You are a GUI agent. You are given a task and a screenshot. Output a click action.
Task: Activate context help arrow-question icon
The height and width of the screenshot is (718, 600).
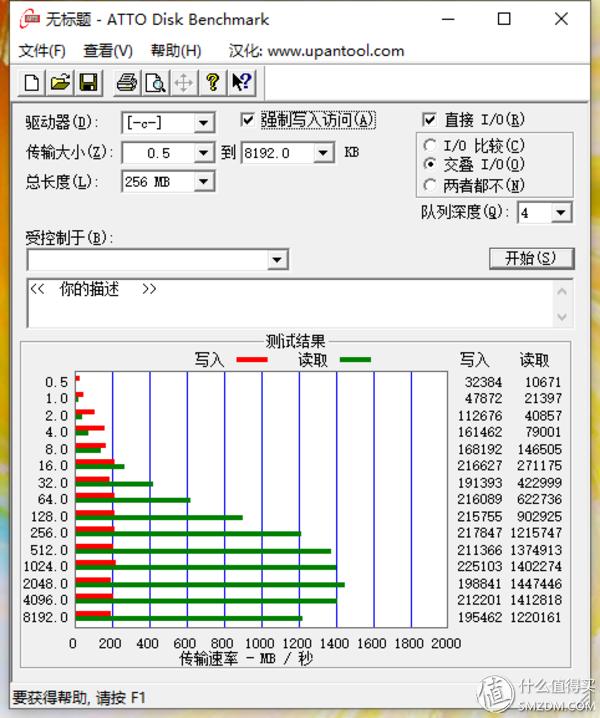[241, 83]
